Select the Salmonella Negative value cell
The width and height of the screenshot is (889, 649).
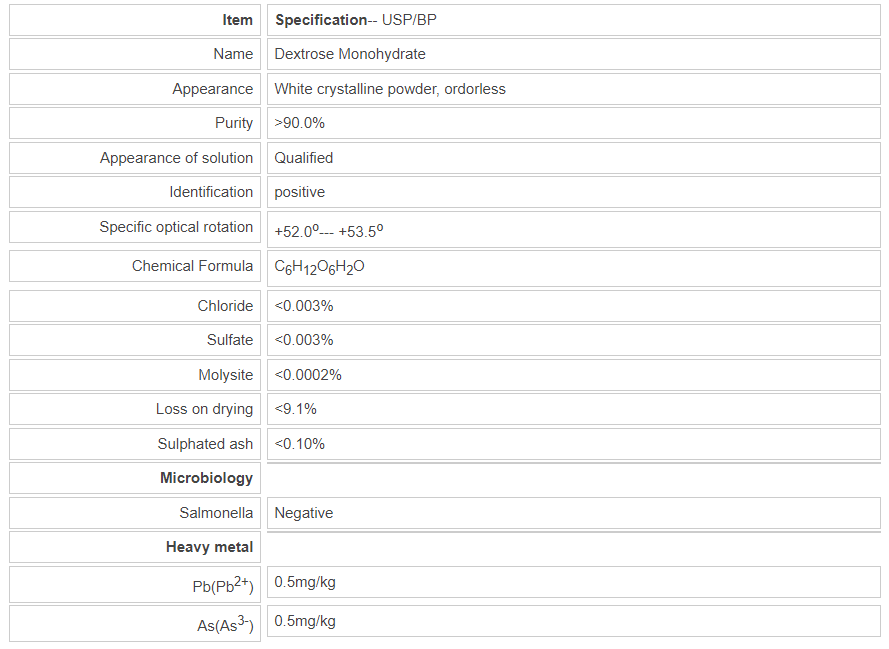pos(304,513)
